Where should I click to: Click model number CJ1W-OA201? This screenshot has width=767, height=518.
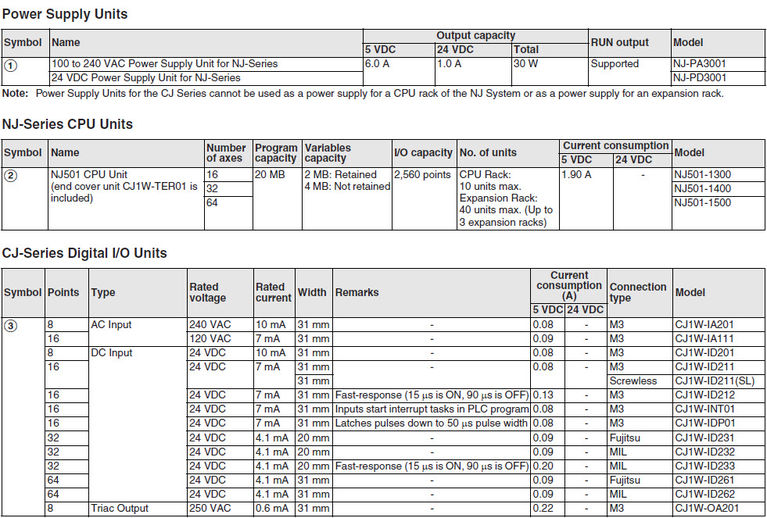pos(707,508)
